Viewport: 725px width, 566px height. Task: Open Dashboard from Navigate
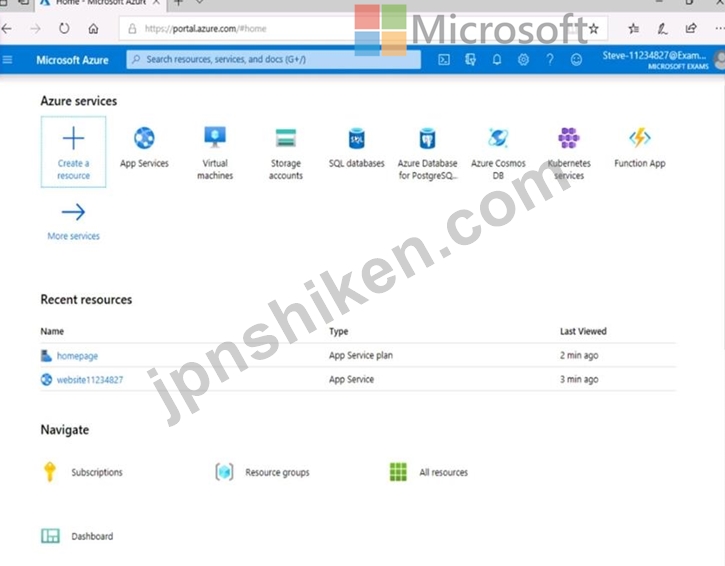click(77, 536)
